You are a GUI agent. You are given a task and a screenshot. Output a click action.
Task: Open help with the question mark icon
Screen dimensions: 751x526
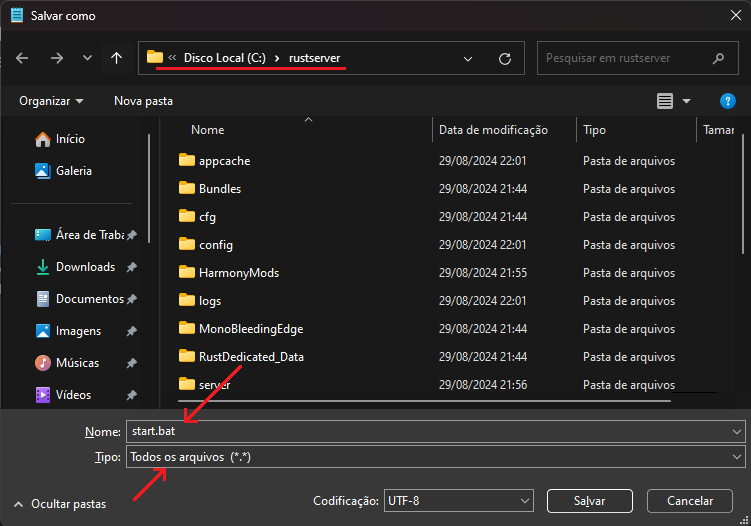coord(728,101)
